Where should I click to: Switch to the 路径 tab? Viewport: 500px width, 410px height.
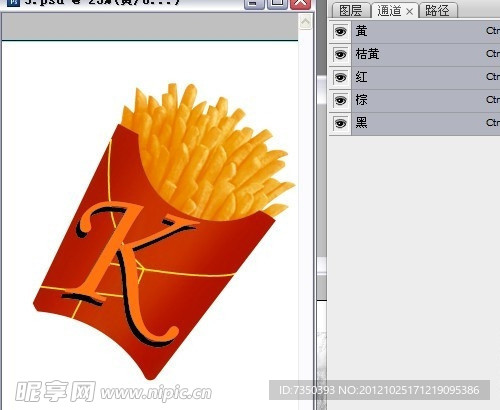pyautogui.click(x=438, y=11)
